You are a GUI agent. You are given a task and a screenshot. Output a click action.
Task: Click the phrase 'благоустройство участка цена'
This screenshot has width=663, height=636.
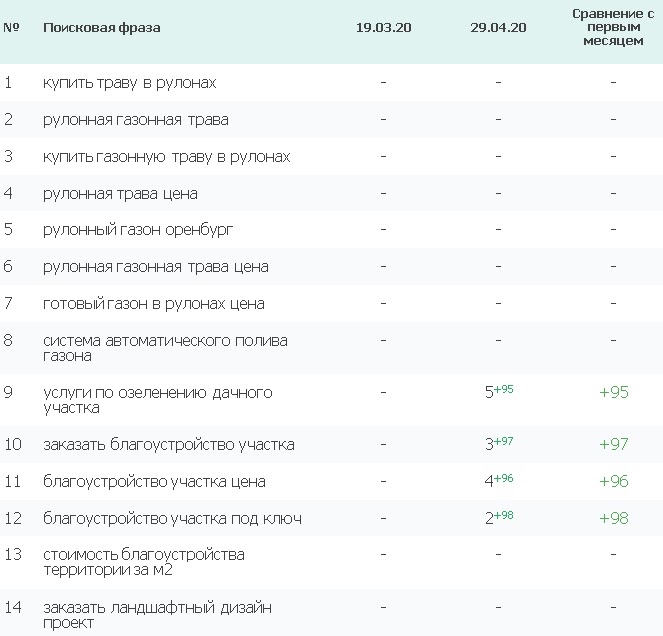click(x=154, y=482)
